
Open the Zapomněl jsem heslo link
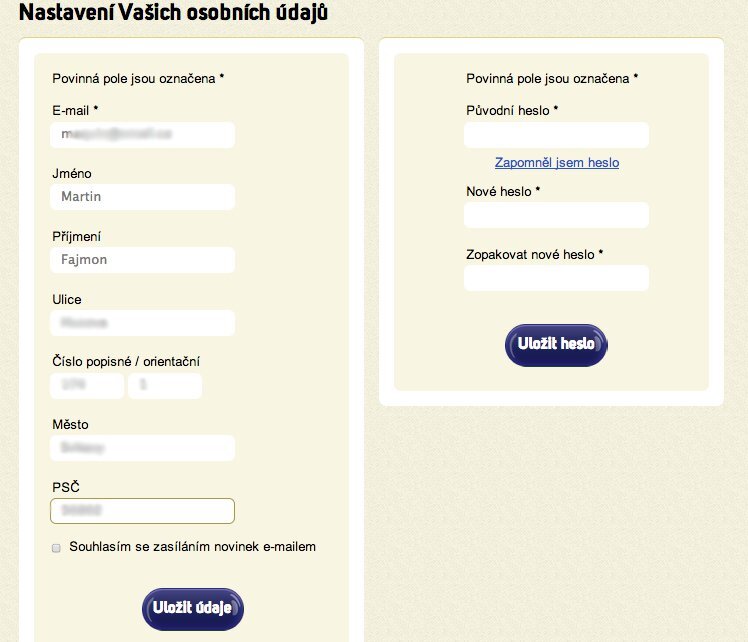(557, 162)
